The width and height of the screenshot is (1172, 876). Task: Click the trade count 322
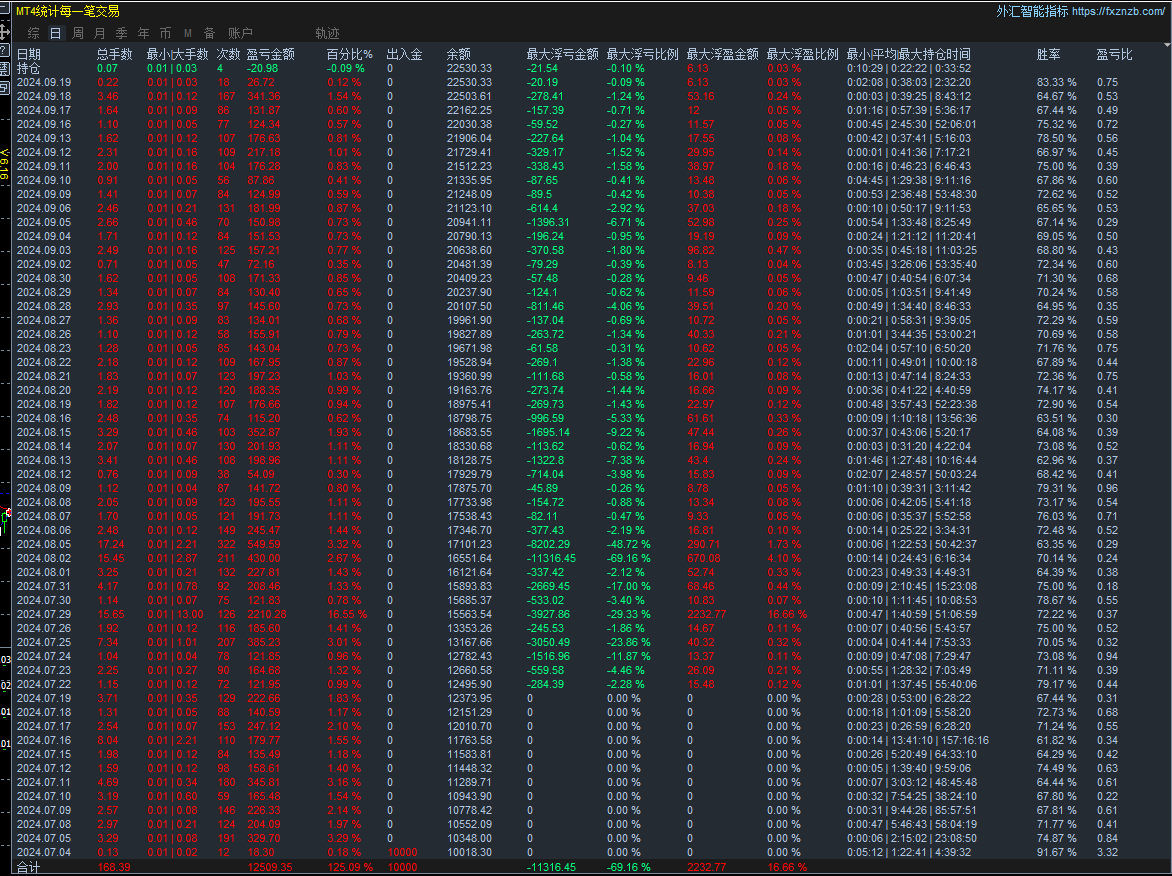click(x=226, y=544)
